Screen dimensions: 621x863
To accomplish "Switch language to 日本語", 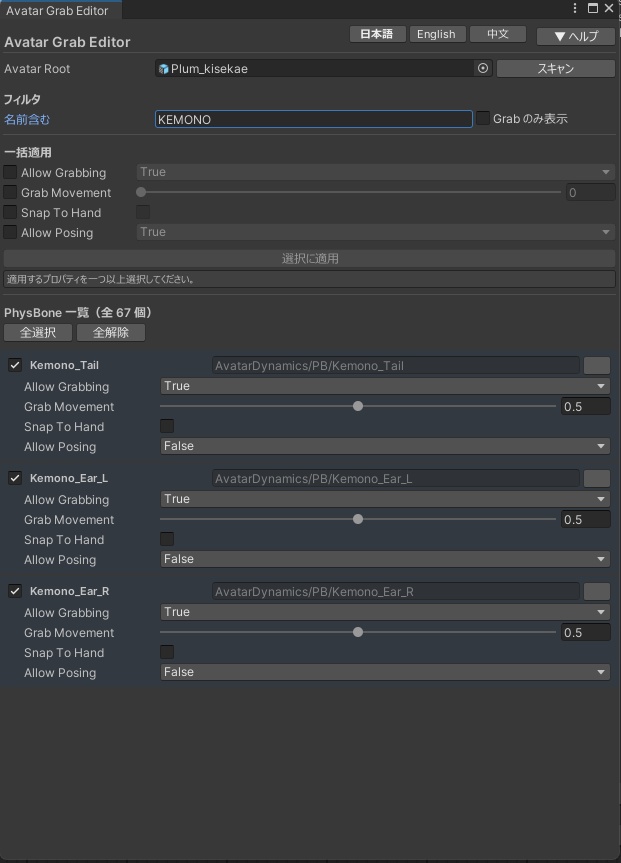I will pyautogui.click(x=377, y=34).
